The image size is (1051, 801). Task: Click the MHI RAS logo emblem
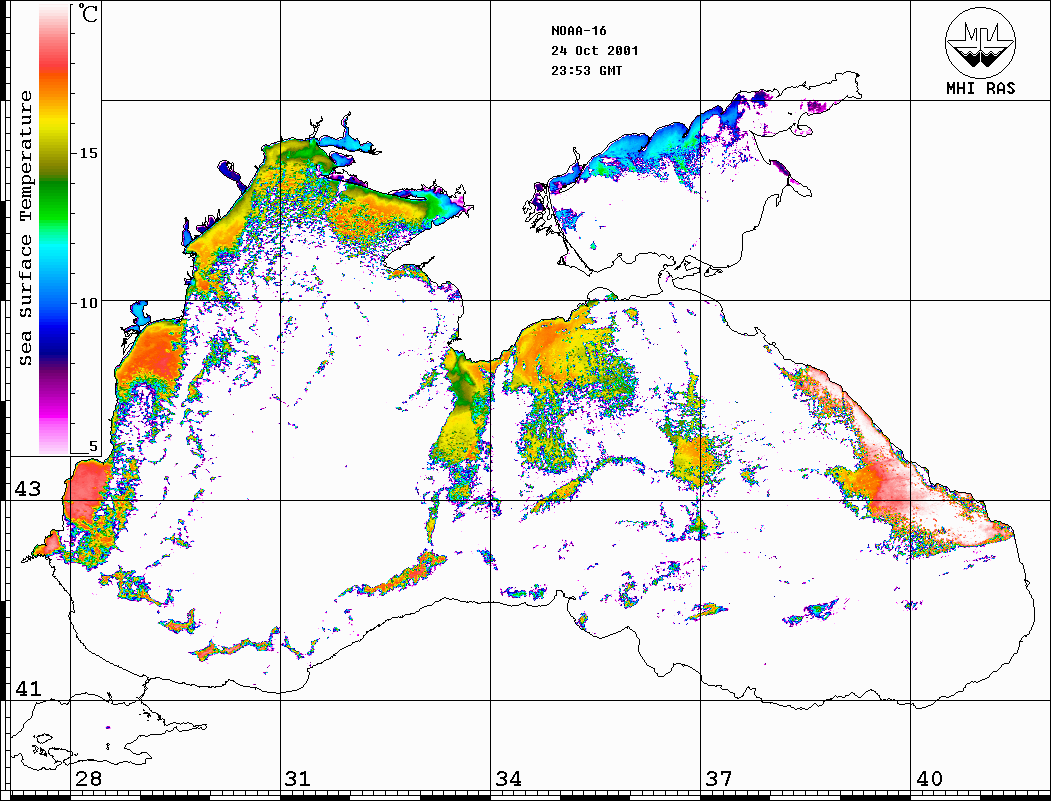[x=980, y=42]
